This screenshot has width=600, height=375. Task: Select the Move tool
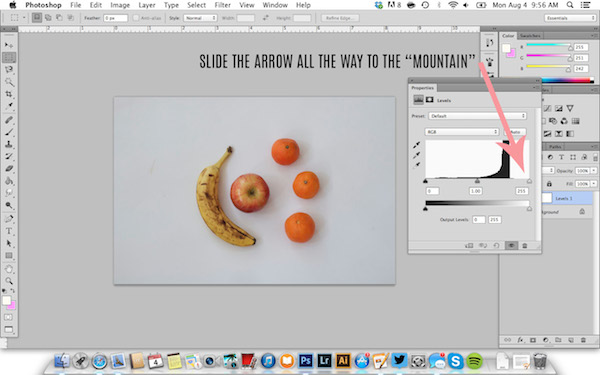coord(8,45)
